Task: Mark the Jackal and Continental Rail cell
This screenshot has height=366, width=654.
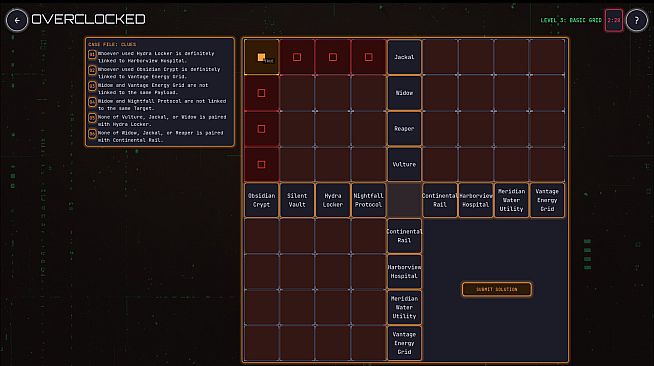Action: pyautogui.click(x=440, y=57)
